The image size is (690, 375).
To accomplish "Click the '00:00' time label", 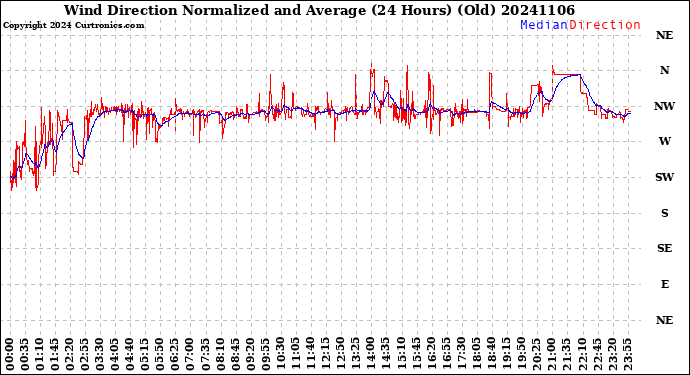I will click(10, 354).
